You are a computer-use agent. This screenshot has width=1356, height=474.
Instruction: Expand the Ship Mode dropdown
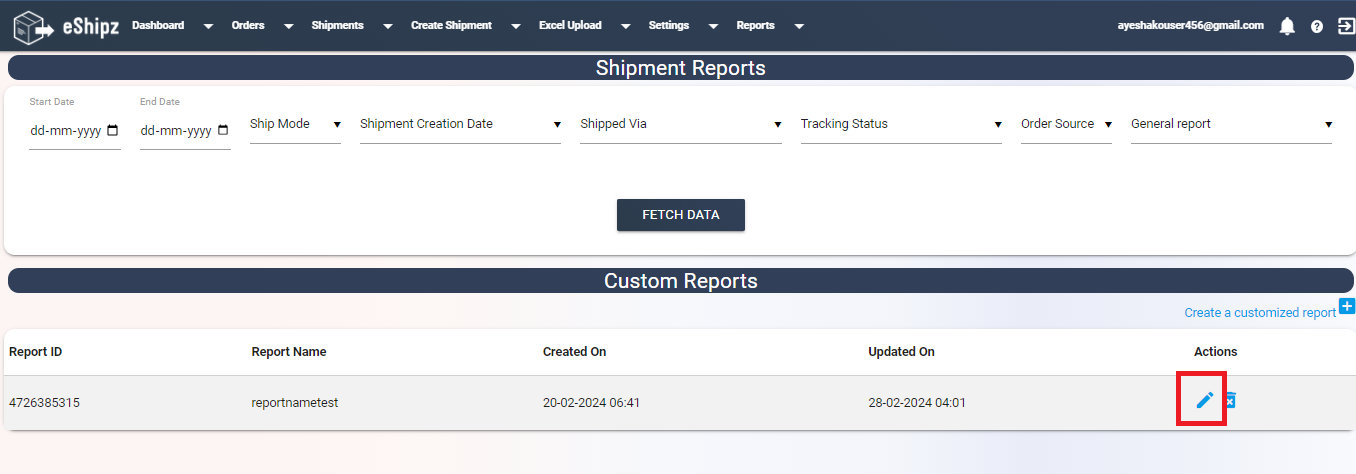click(x=295, y=125)
